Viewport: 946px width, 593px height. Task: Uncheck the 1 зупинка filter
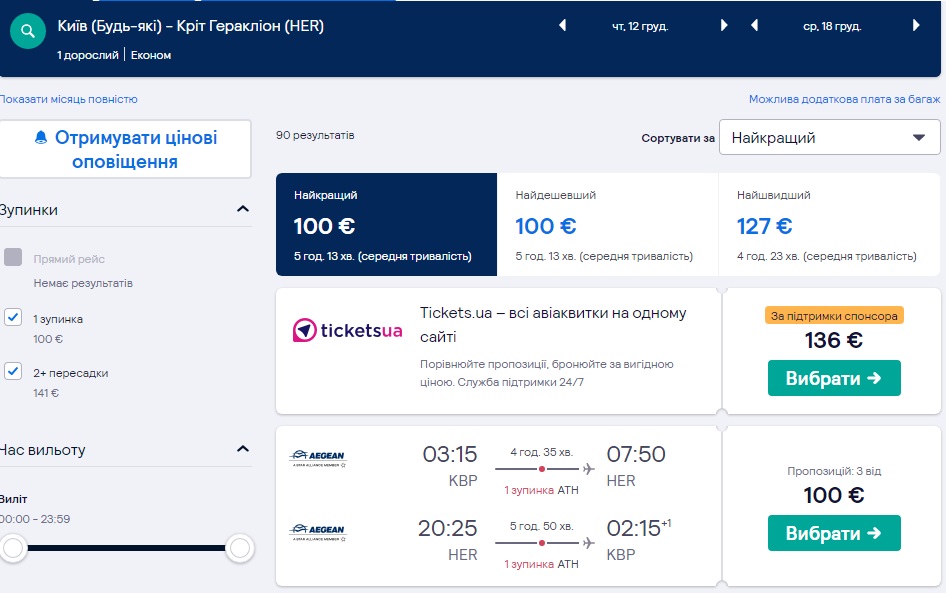pos(13,318)
